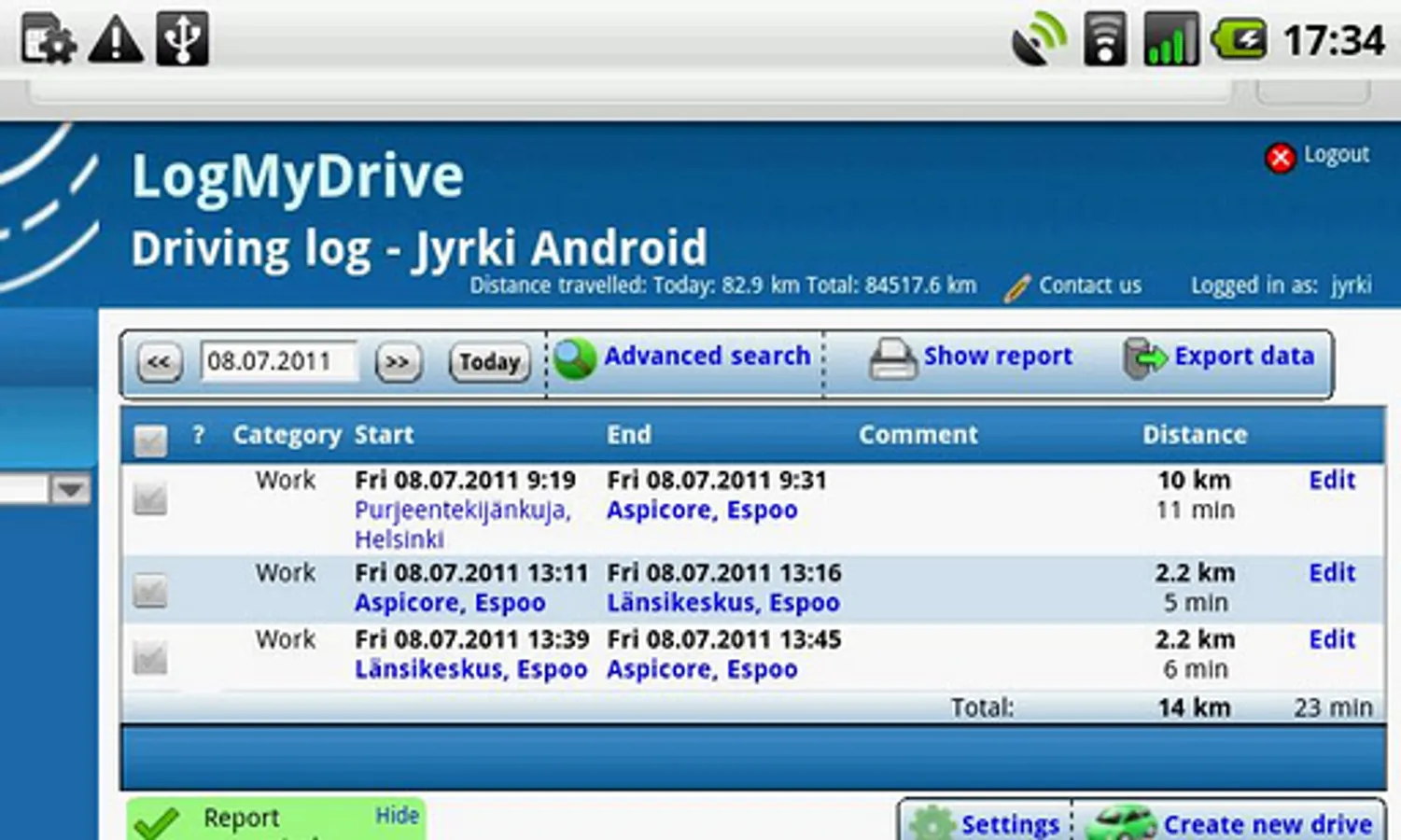This screenshot has width=1401, height=840.
Task: Open Aspicore, Espoo end location at 9:31
Action: [702, 510]
